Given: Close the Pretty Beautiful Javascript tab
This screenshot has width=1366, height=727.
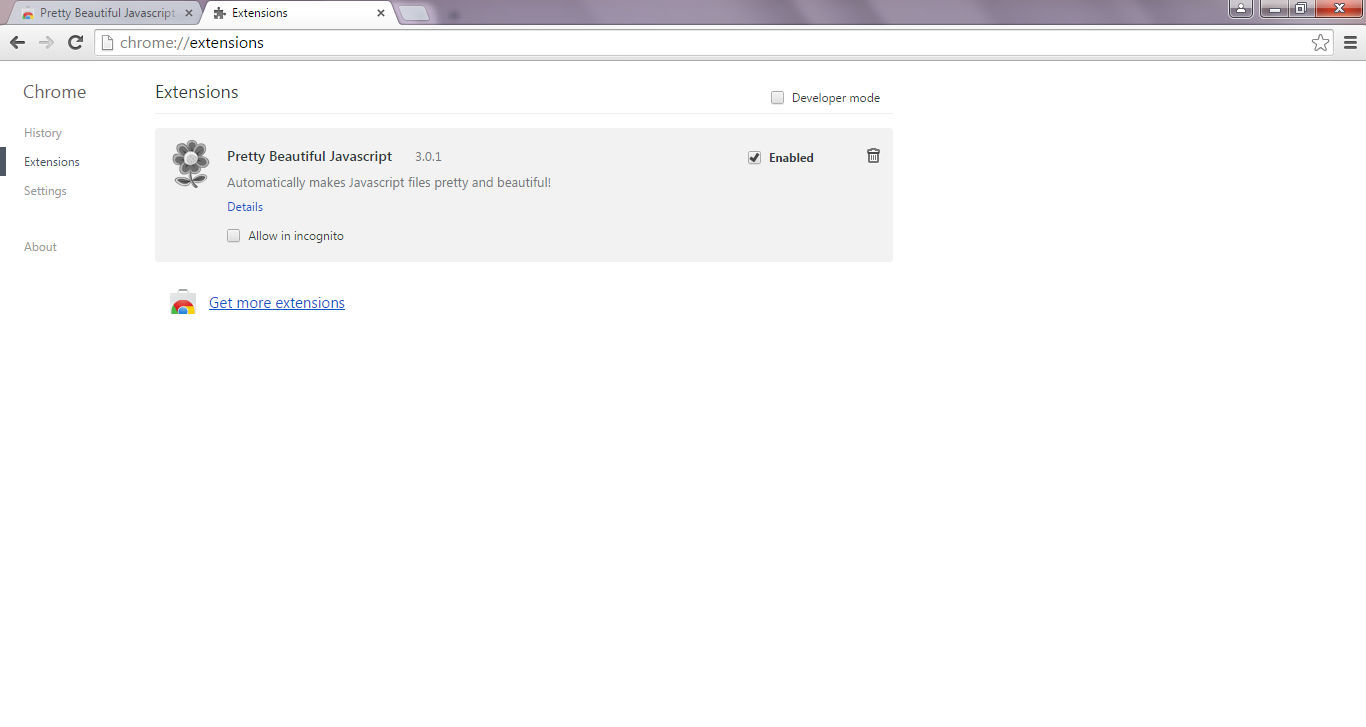Looking at the screenshot, I should pyautogui.click(x=189, y=13).
